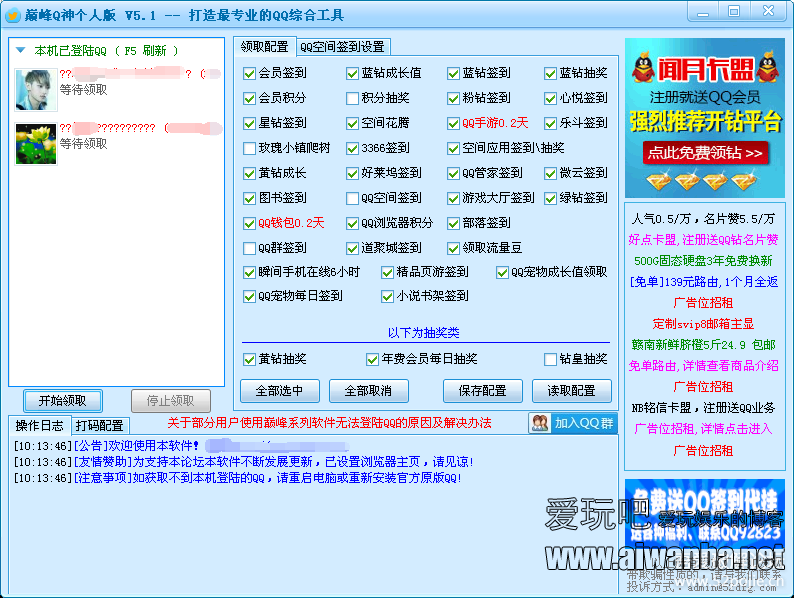Open 免单路由,详情查看商品介绍 link

click(x=703, y=366)
